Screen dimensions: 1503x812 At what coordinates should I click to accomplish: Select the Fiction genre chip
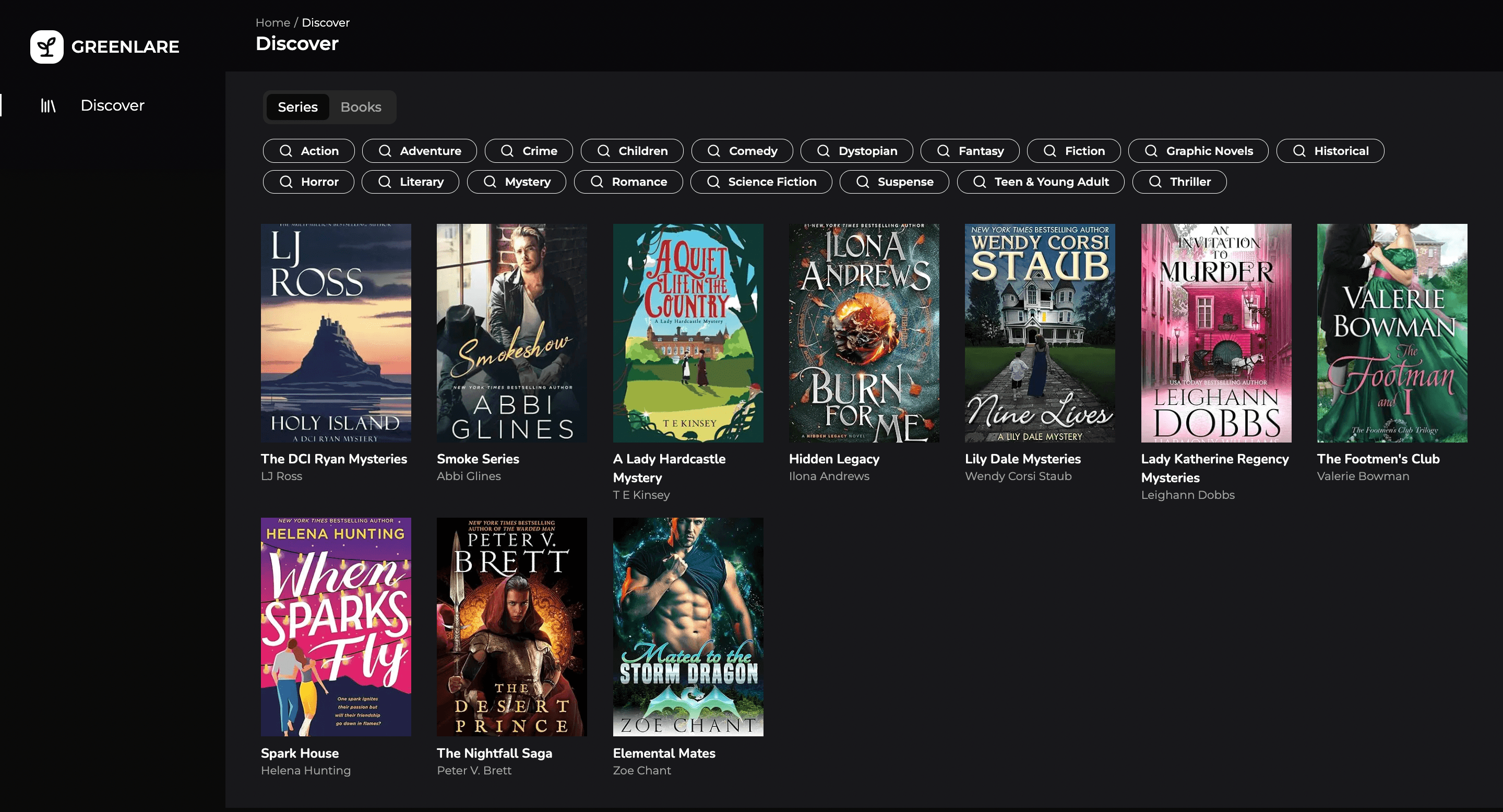1073,151
